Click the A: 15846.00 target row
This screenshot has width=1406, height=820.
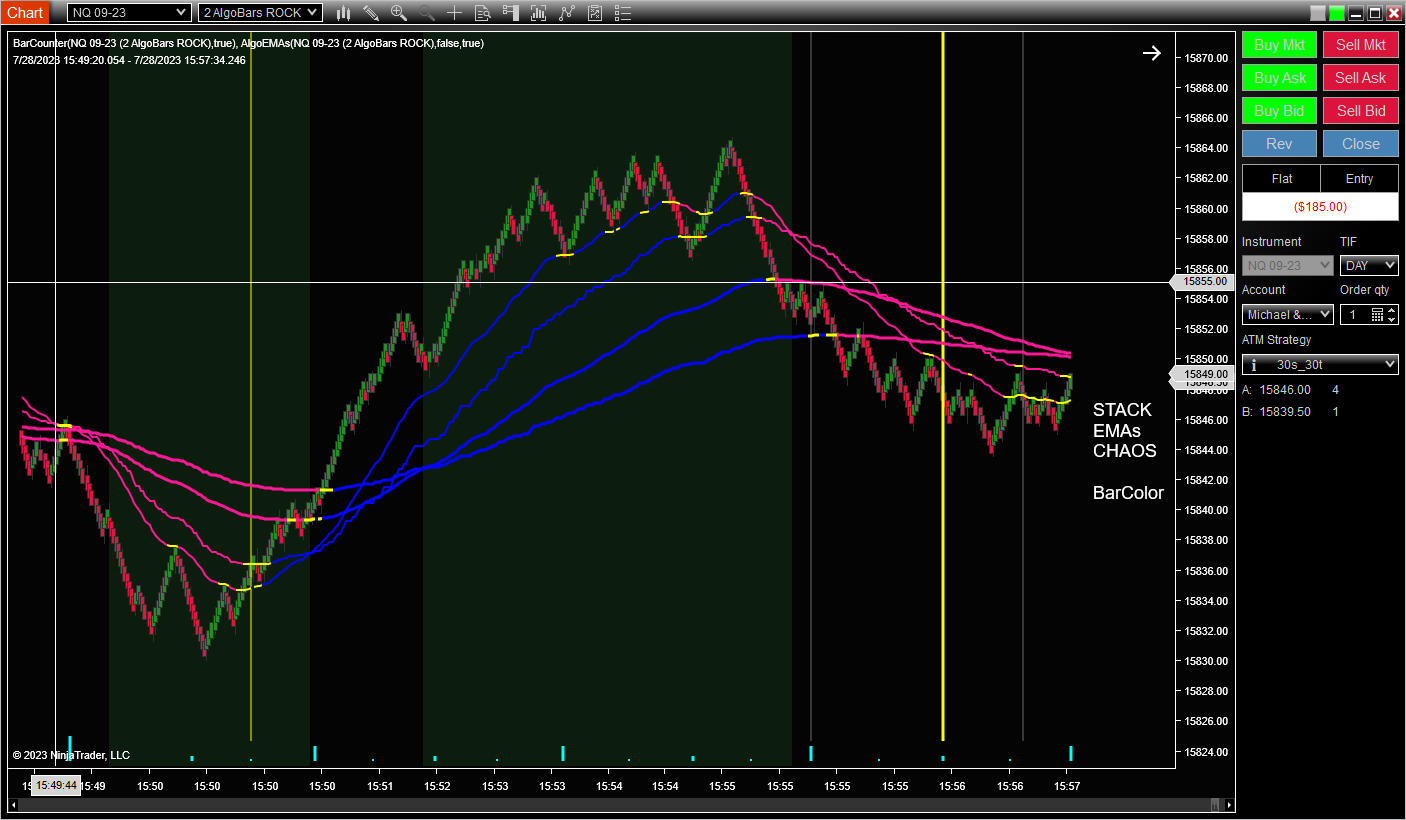[1290, 390]
